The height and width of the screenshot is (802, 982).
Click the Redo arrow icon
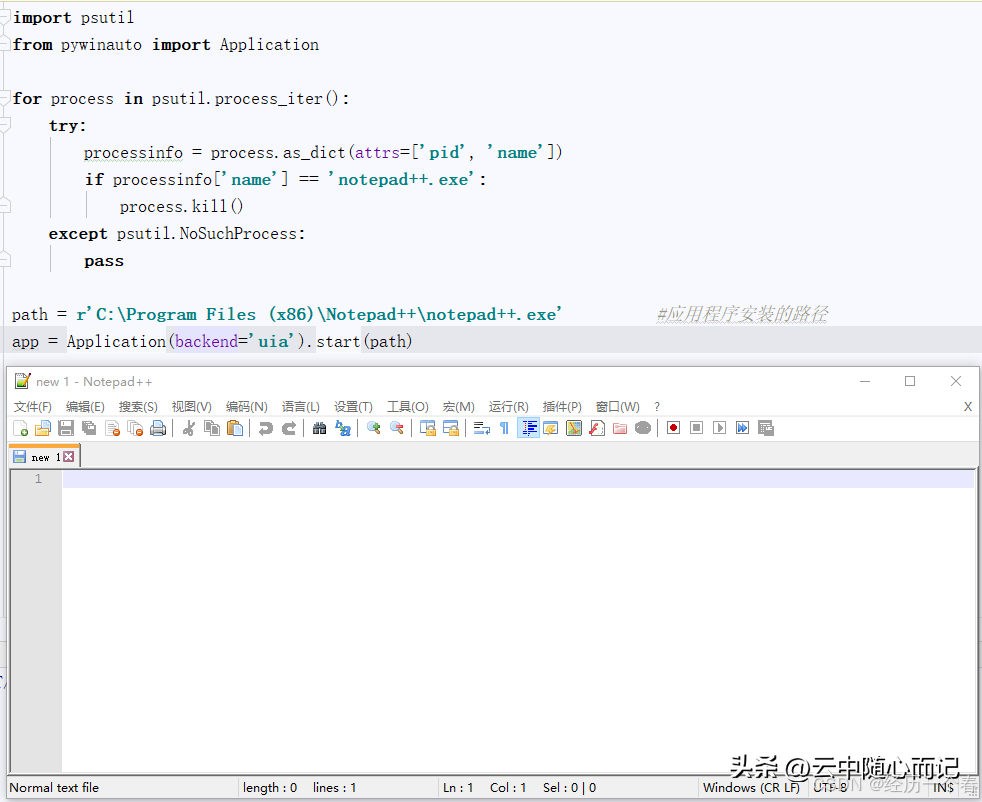coord(289,428)
